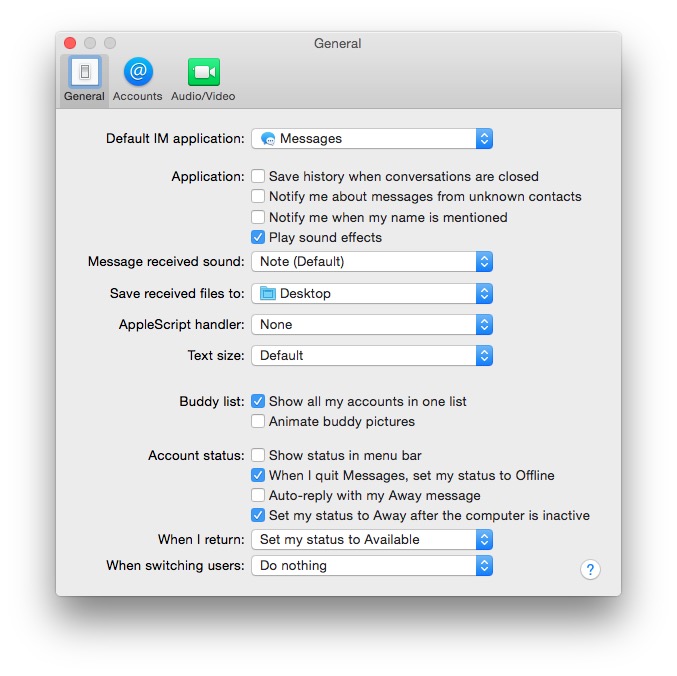Open the Message received sound dropdown
This screenshot has width=677, height=676.
372,262
